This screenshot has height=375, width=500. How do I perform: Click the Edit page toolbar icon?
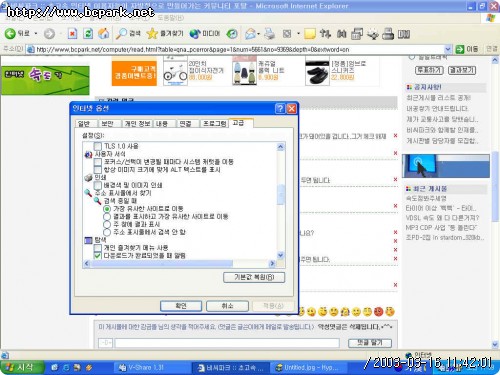click(287, 34)
